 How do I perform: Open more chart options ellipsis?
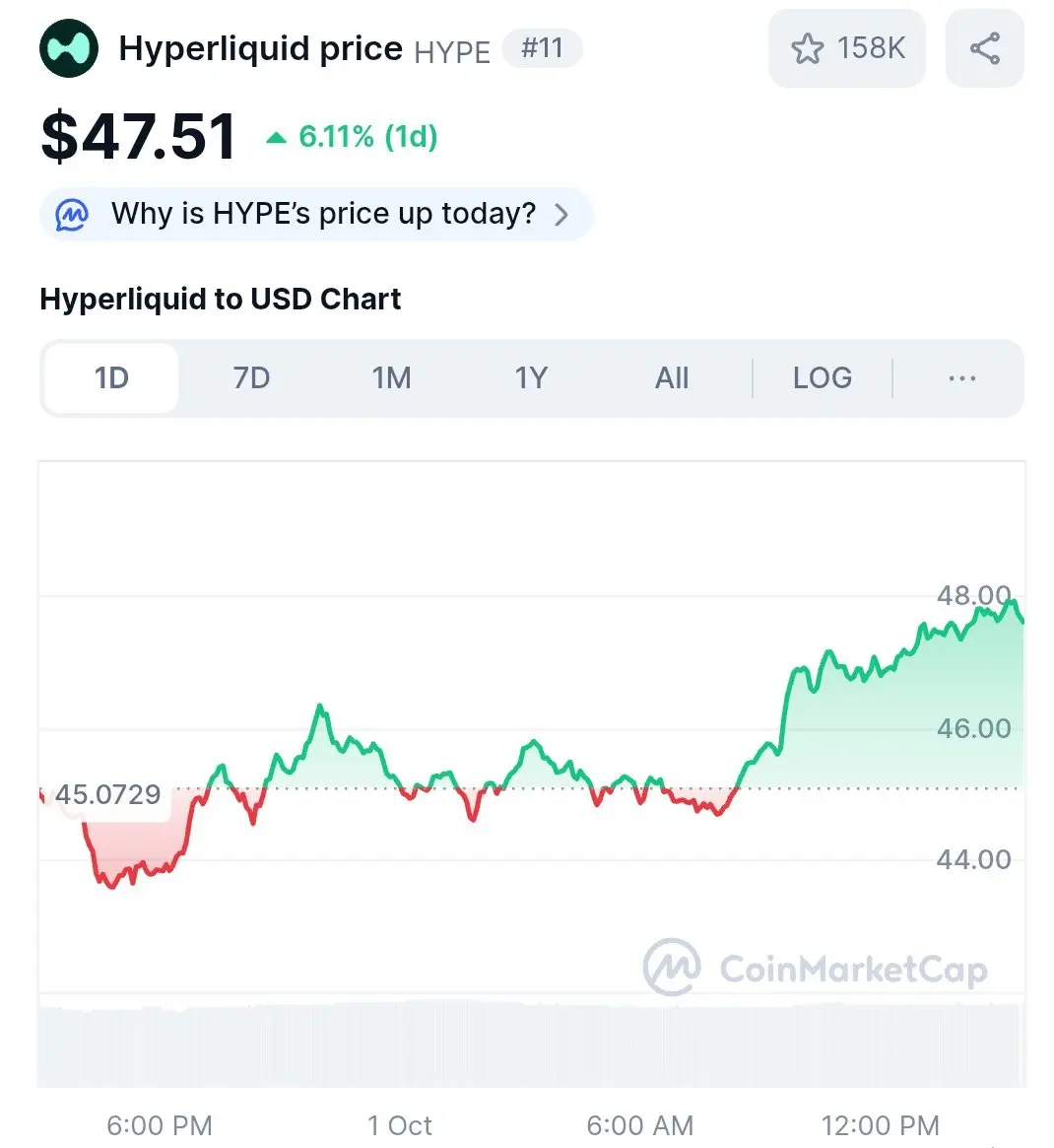coord(961,378)
